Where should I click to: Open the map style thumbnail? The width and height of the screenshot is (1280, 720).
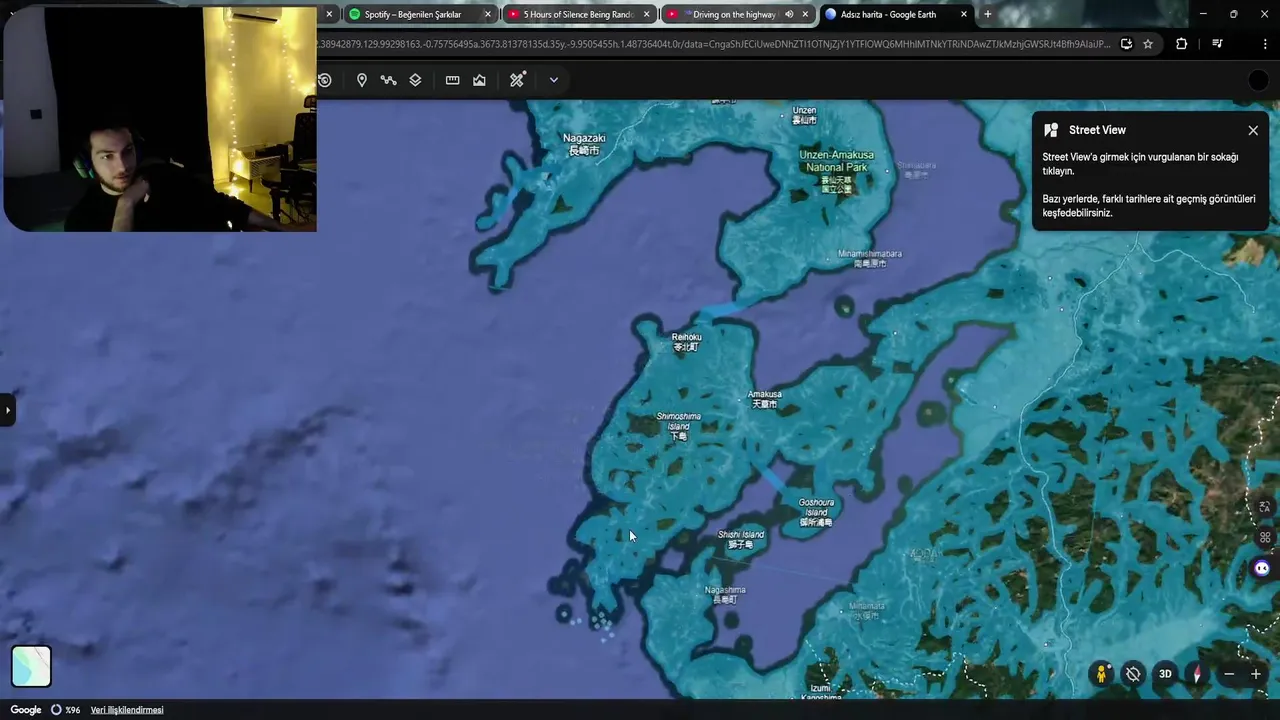coord(31,666)
